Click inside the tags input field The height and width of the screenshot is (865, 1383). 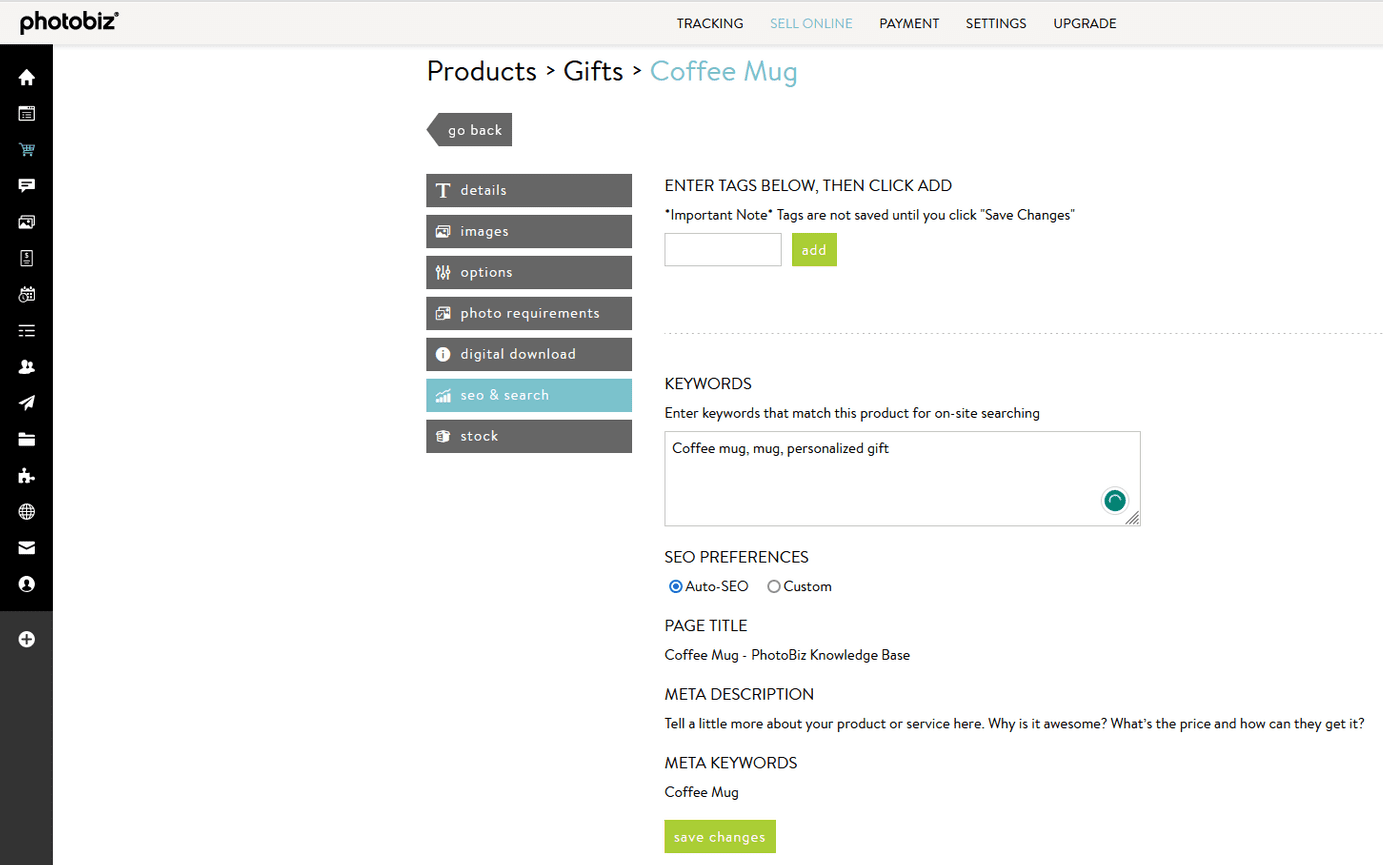coord(722,249)
